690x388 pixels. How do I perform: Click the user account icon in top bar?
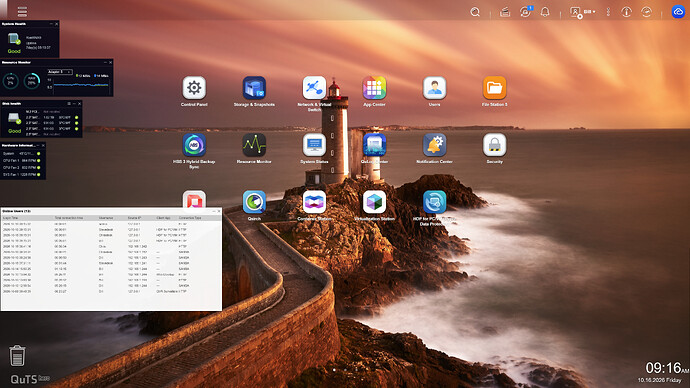click(575, 12)
